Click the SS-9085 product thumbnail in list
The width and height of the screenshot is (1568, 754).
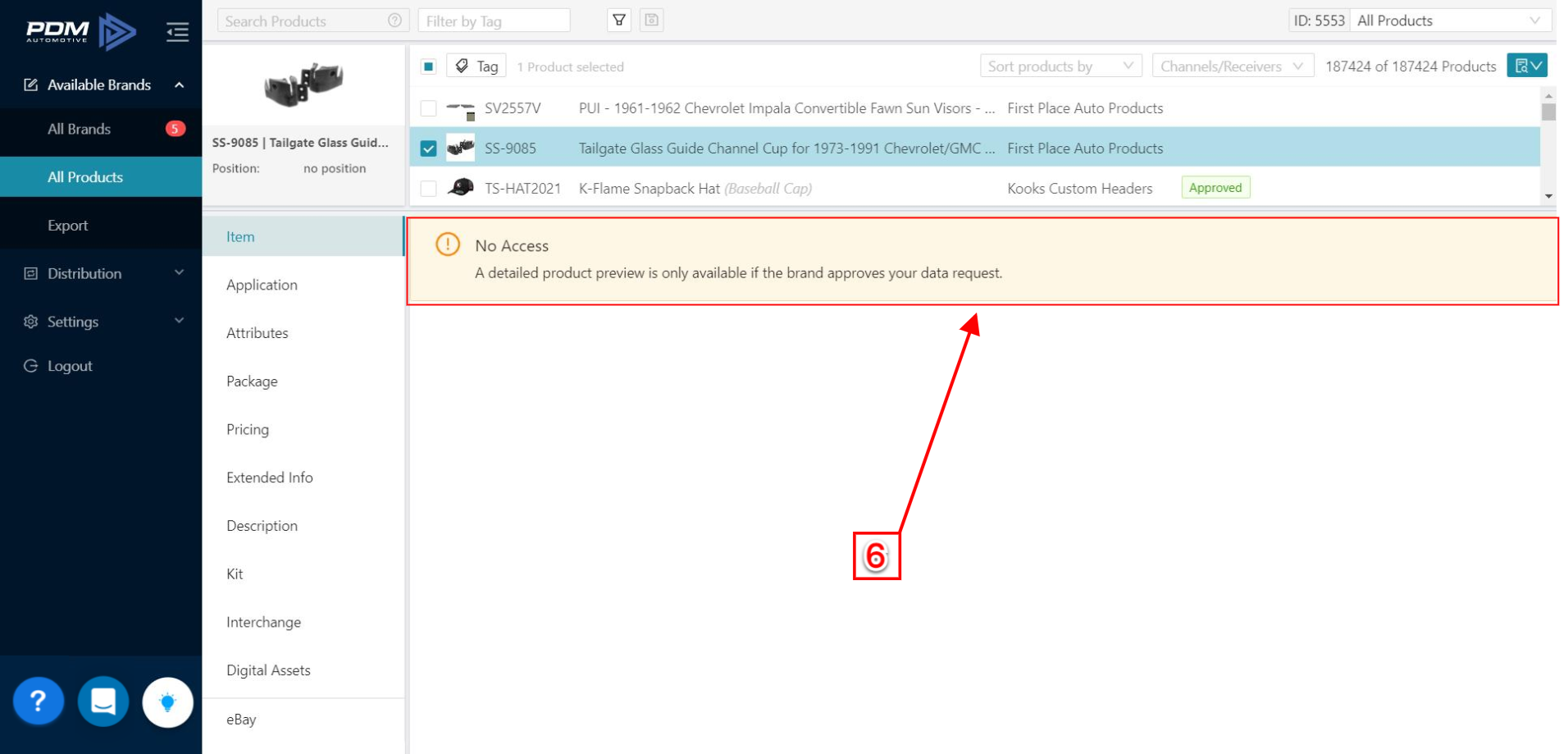click(461, 148)
